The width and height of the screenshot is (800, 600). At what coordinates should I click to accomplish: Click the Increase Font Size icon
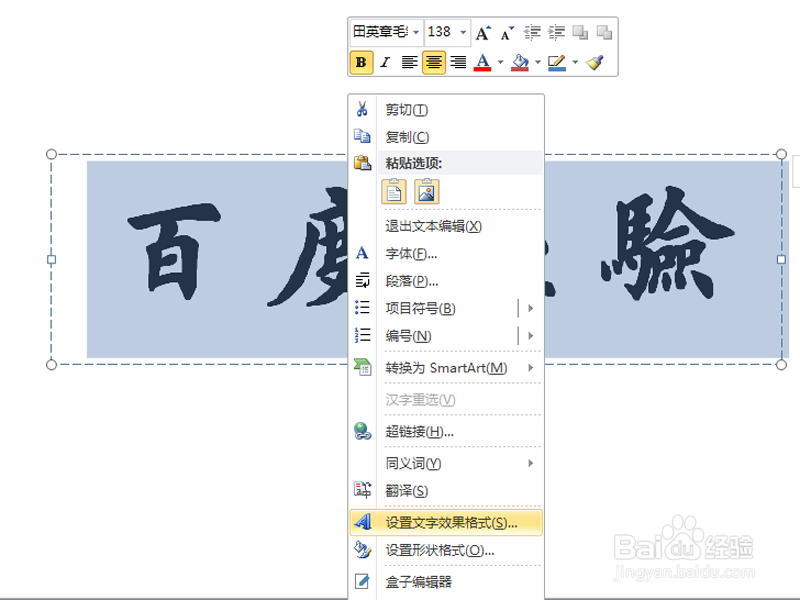pos(482,32)
